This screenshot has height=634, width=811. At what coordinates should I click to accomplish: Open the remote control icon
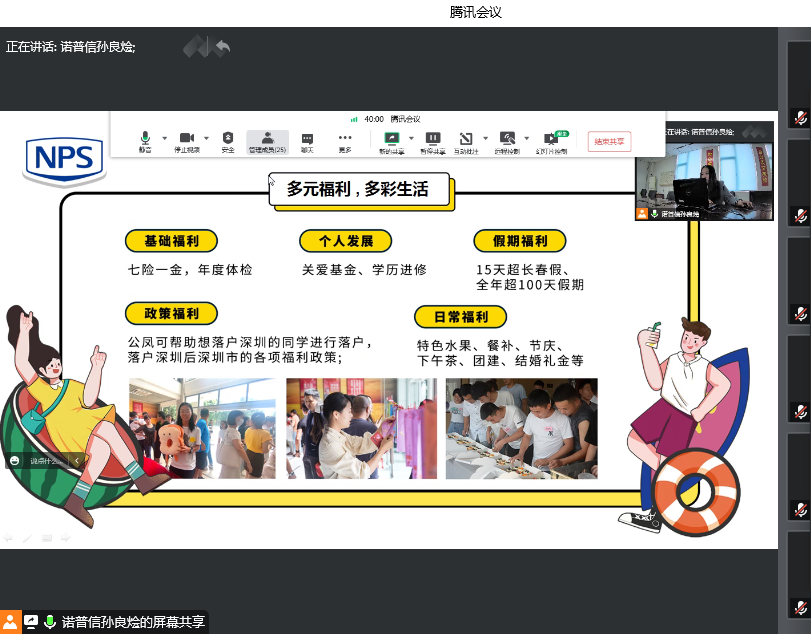[x=508, y=140]
